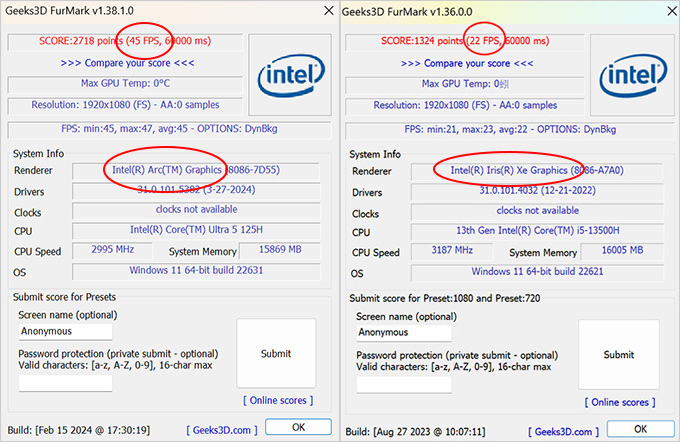
Task: Confirm with OK in FurMark v1.36.0.0 window
Action: click(x=641, y=429)
